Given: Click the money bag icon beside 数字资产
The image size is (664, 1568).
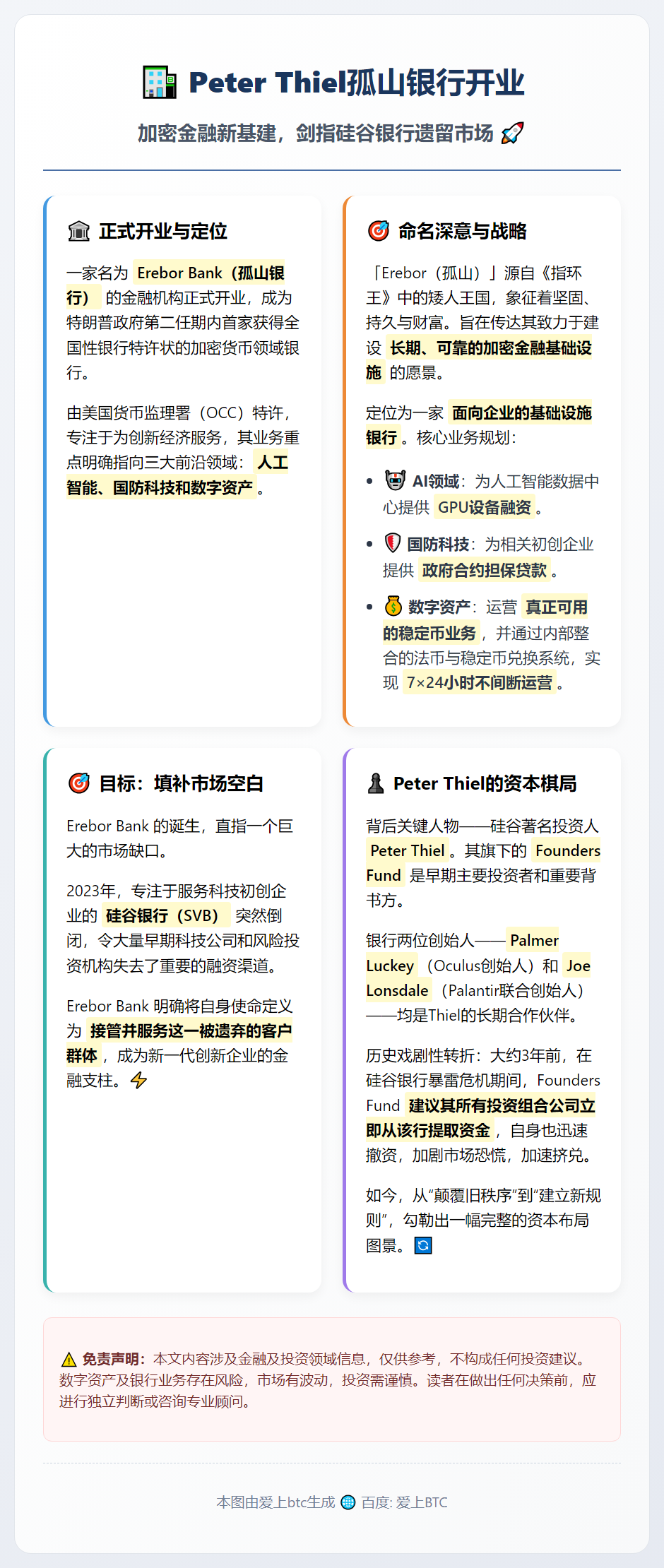Looking at the screenshot, I should [393, 606].
